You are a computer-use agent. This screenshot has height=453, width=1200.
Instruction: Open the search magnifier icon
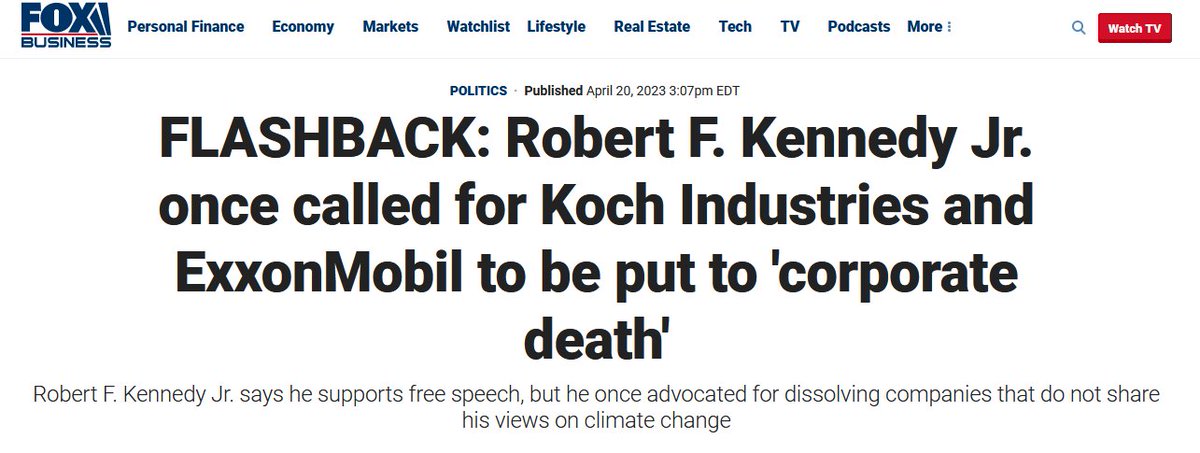click(1079, 28)
